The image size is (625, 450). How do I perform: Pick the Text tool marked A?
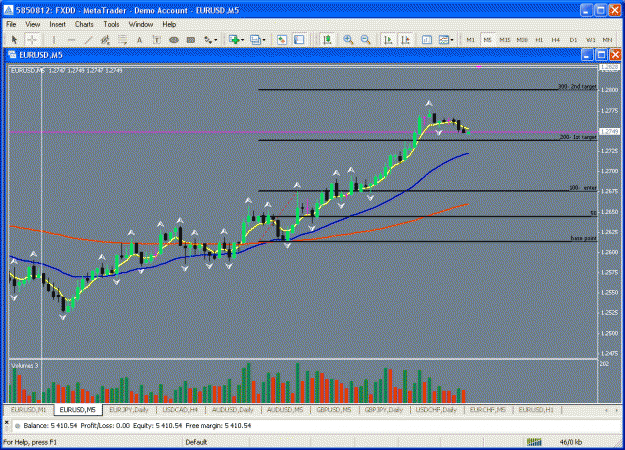140,40
